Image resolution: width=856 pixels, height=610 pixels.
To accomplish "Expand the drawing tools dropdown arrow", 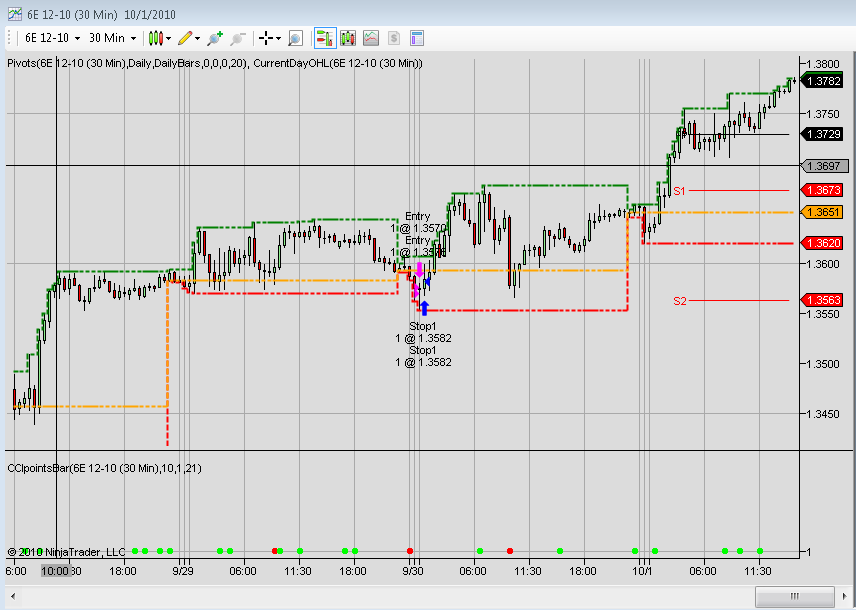I will 198,39.
